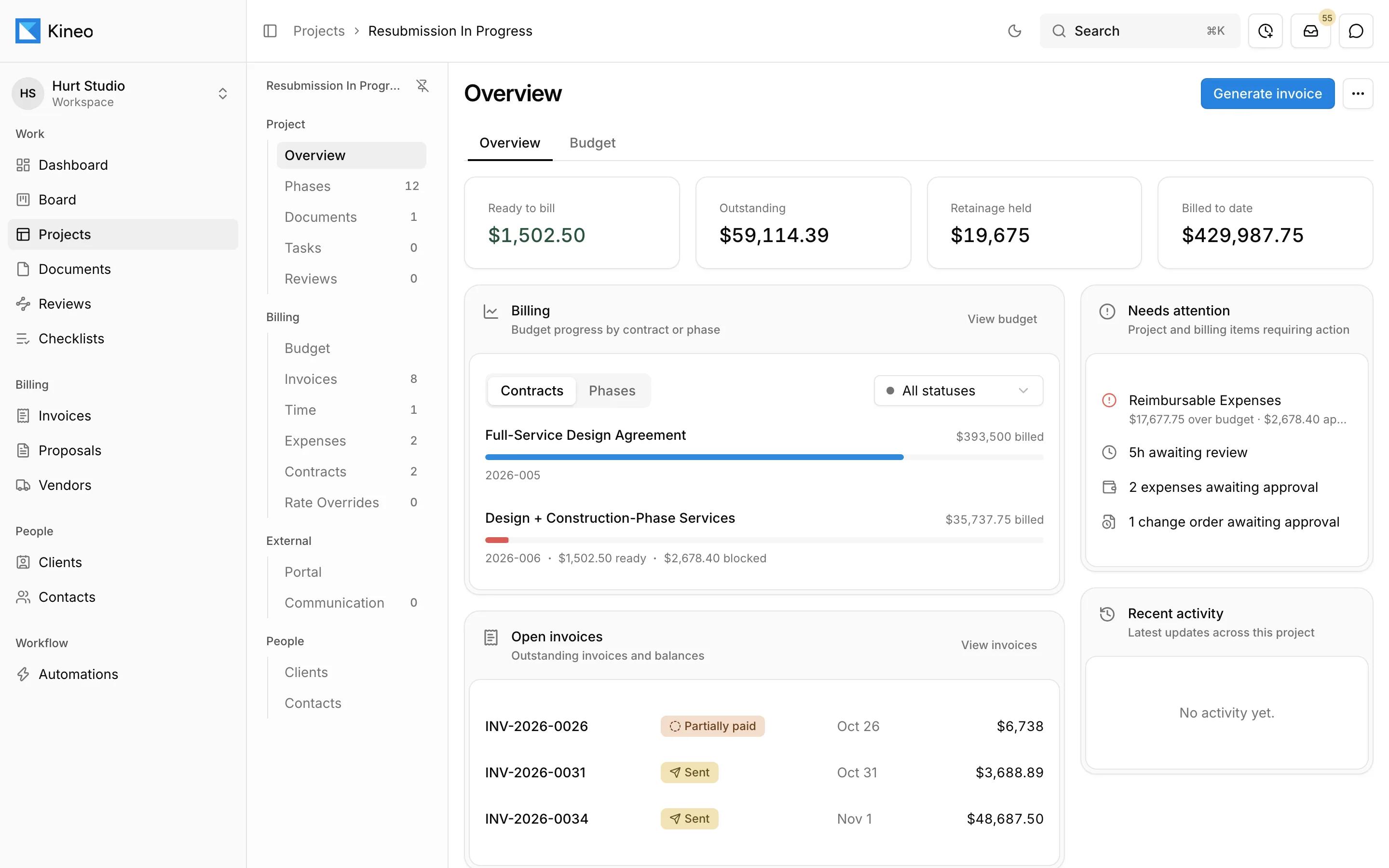The height and width of the screenshot is (868, 1389).
Task: Open the All statuses dropdown
Action: 958,391
